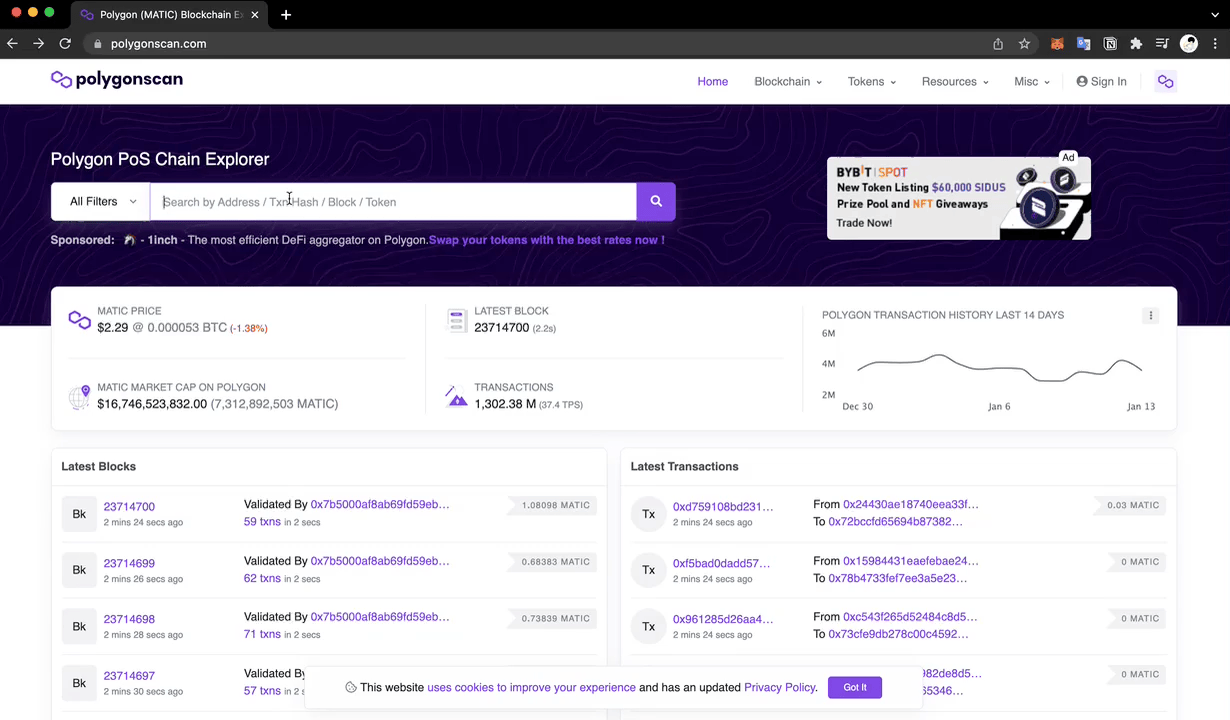Open the tab search chevron

[x=1215, y=15]
